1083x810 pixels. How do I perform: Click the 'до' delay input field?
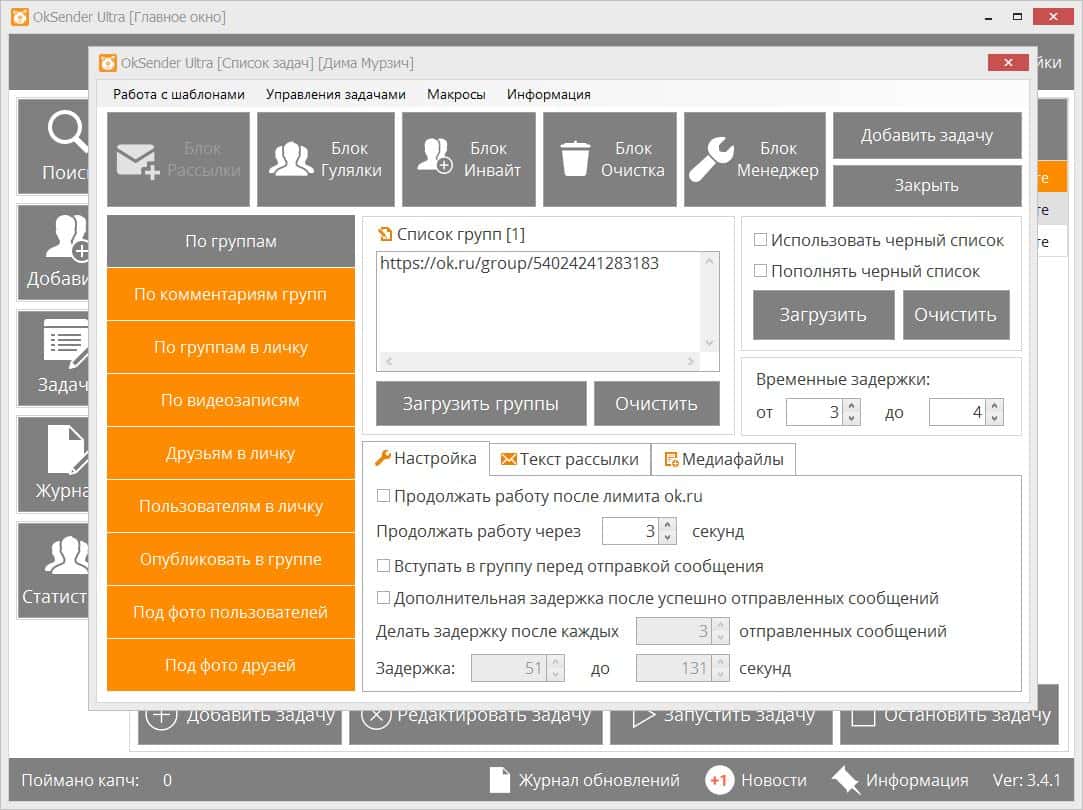click(x=957, y=412)
